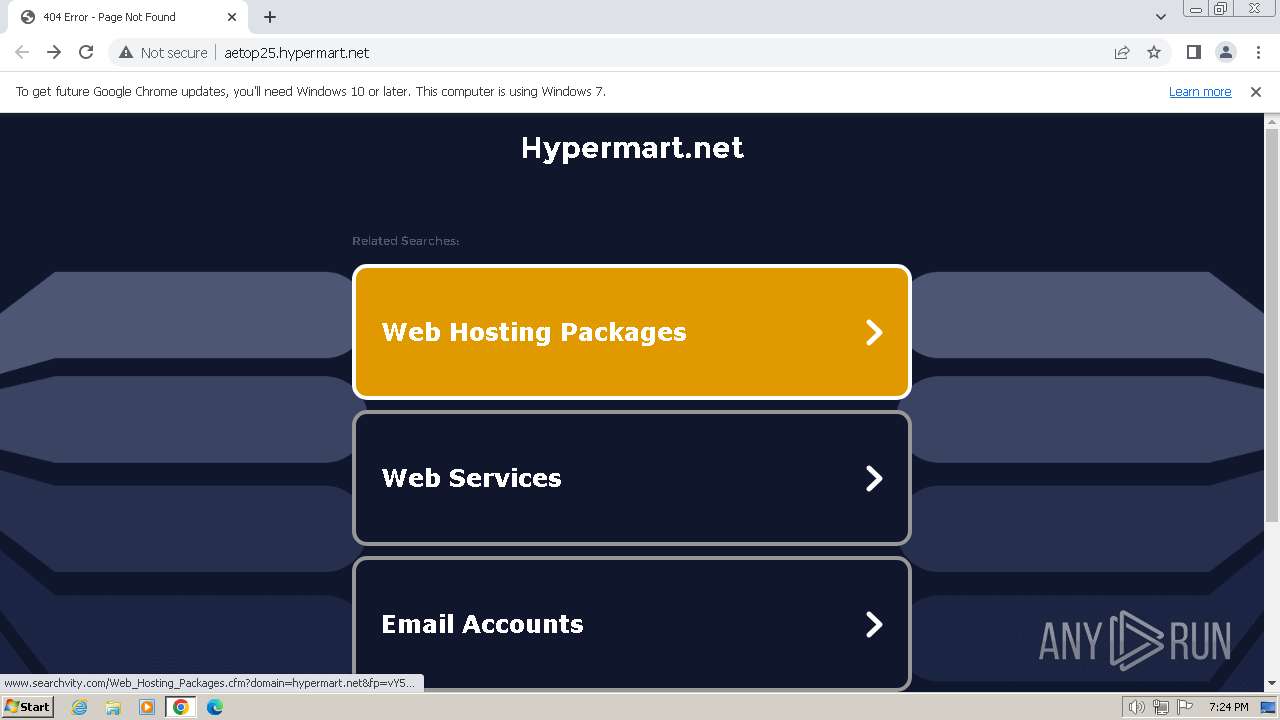Viewport: 1280px width, 720px height.
Task: Launch Internet Explorer from taskbar
Action: pos(80,707)
